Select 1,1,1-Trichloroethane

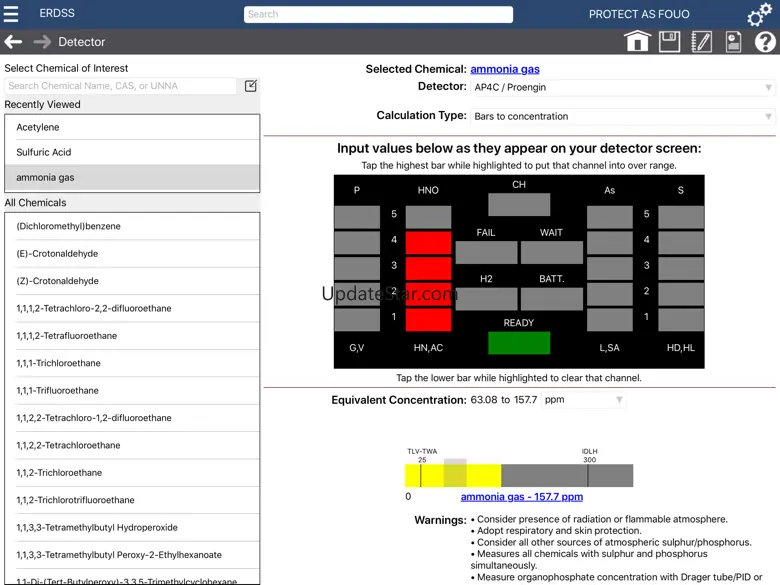132,363
